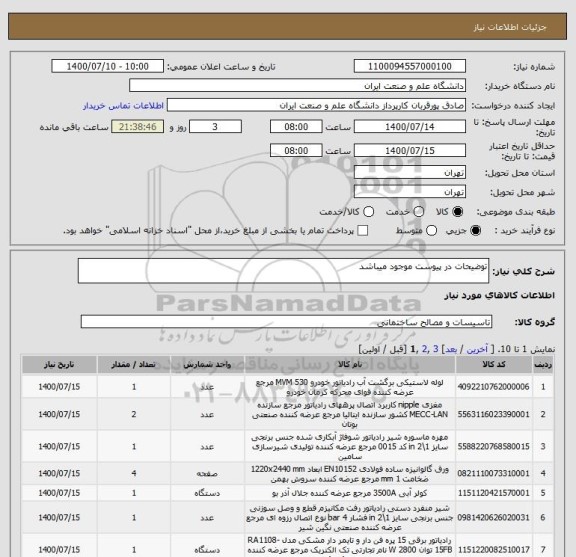Click the response deadline date 1400/07/14 field

click(410, 127)
